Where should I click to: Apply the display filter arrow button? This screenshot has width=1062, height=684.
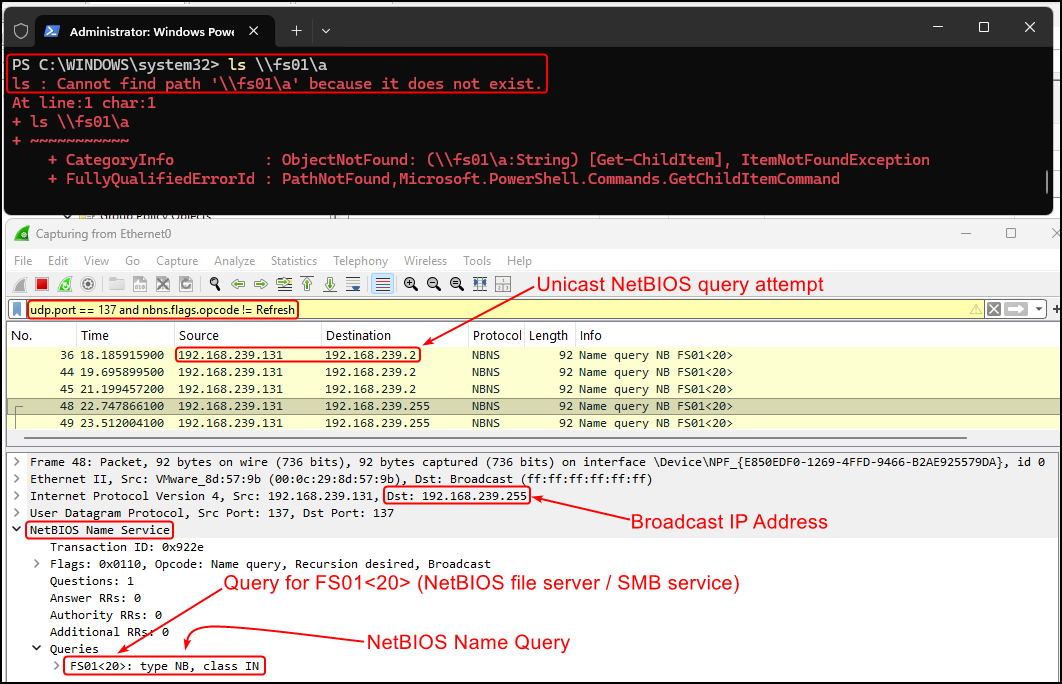pyautogui.click(x=1016, y=309)
